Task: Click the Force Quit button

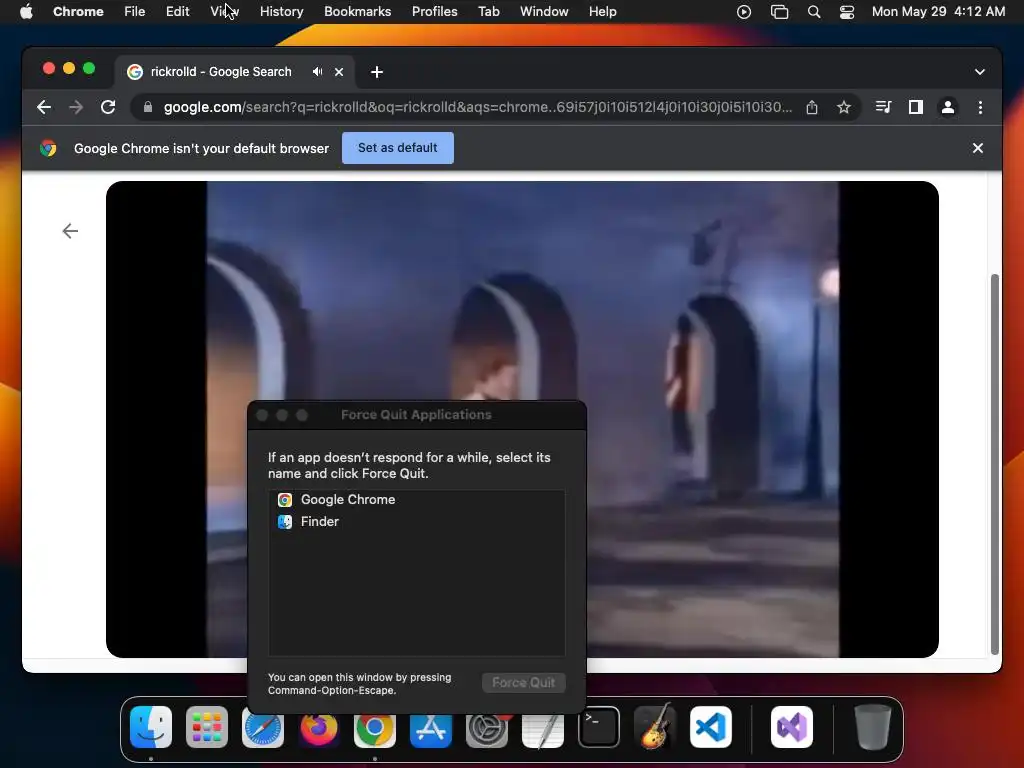Action: (x=524, y=682)
